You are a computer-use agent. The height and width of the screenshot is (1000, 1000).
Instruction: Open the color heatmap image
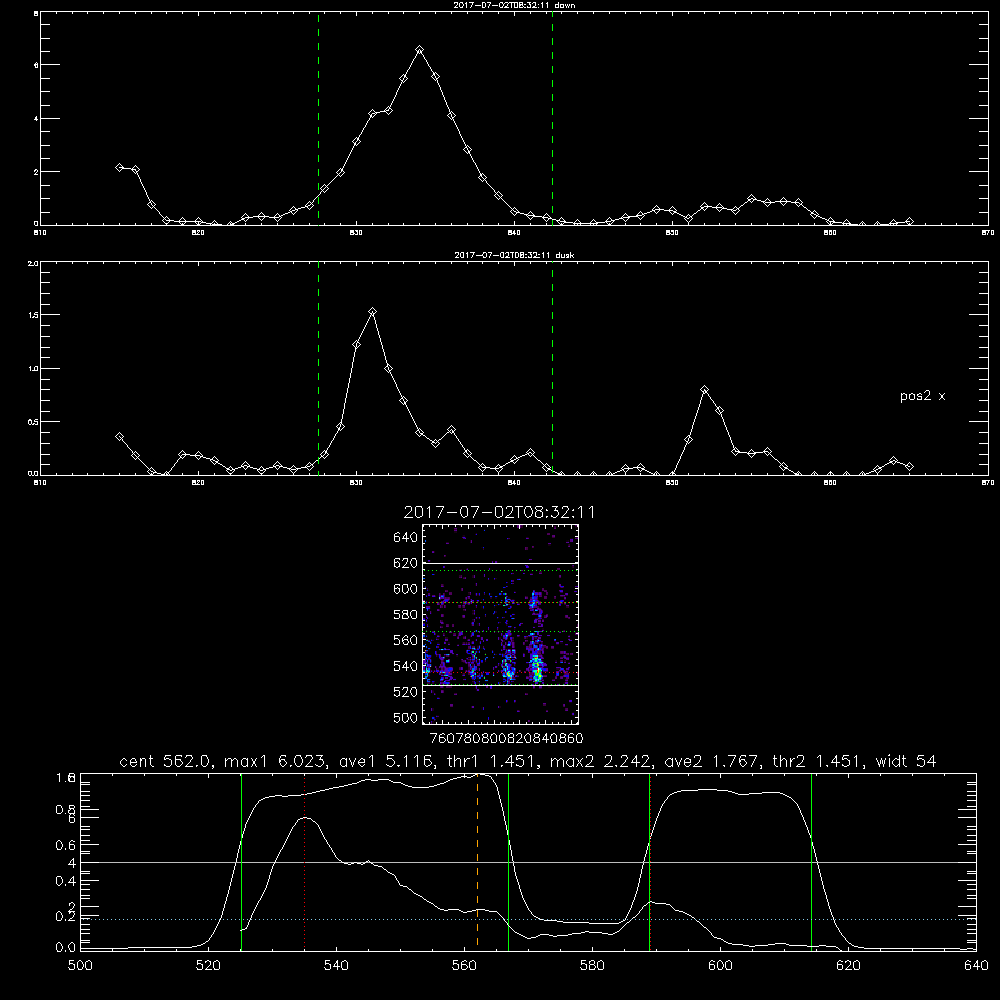click(501, 624)
